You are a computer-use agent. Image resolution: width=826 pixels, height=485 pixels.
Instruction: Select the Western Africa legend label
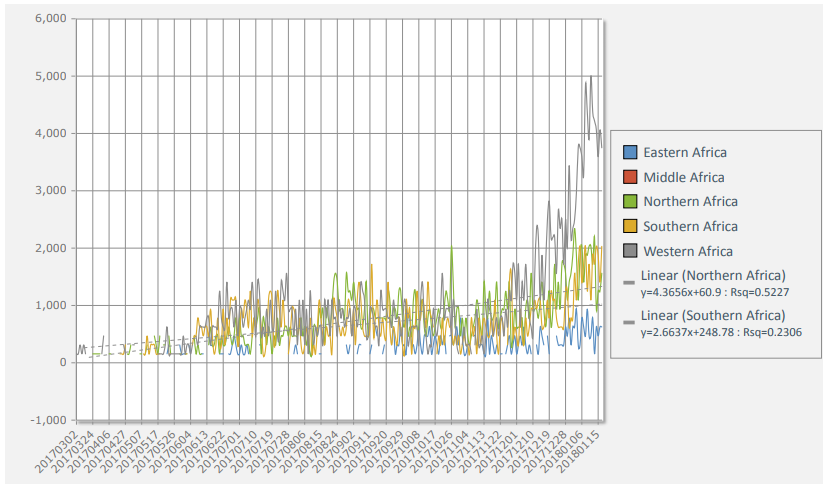[x=687, y=251]
